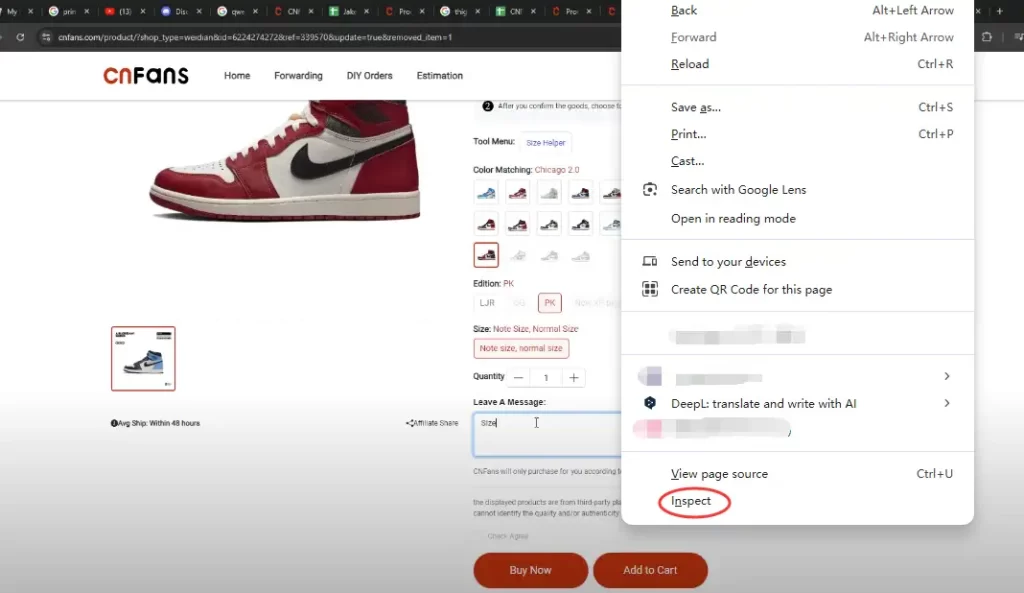
Task: Close the Google 'qwe' tab
Action: [x=255, y=11]
